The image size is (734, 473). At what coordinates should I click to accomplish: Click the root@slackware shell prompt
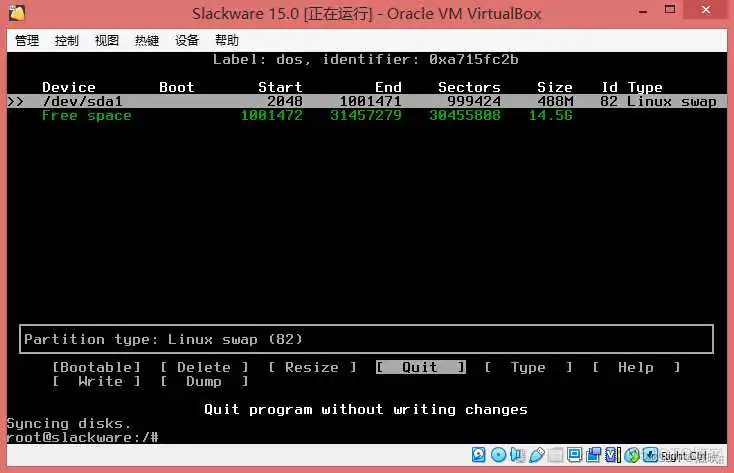point(83,437)
